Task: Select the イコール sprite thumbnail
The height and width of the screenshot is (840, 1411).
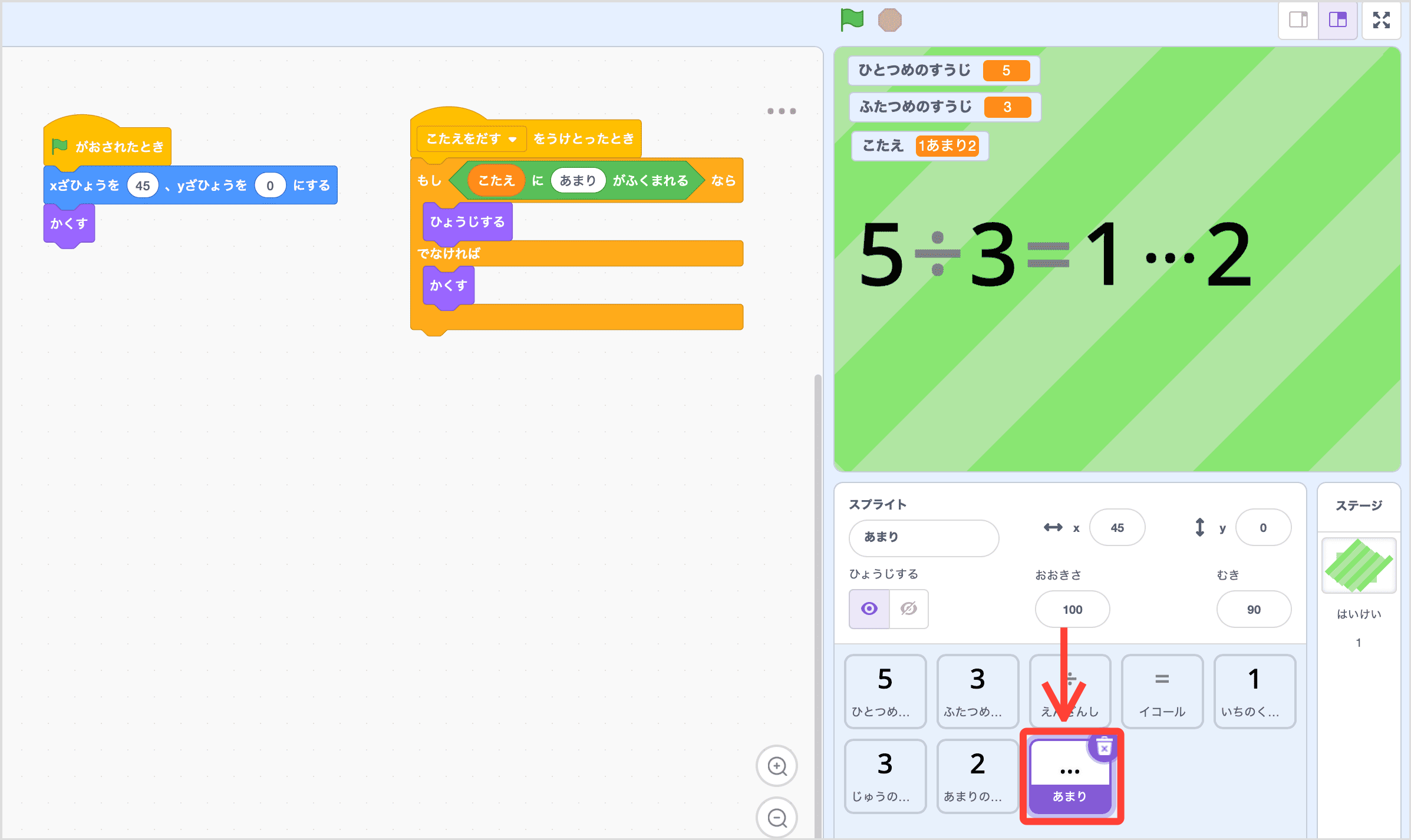Action: pyautogui.click(x=1162, y=692)
